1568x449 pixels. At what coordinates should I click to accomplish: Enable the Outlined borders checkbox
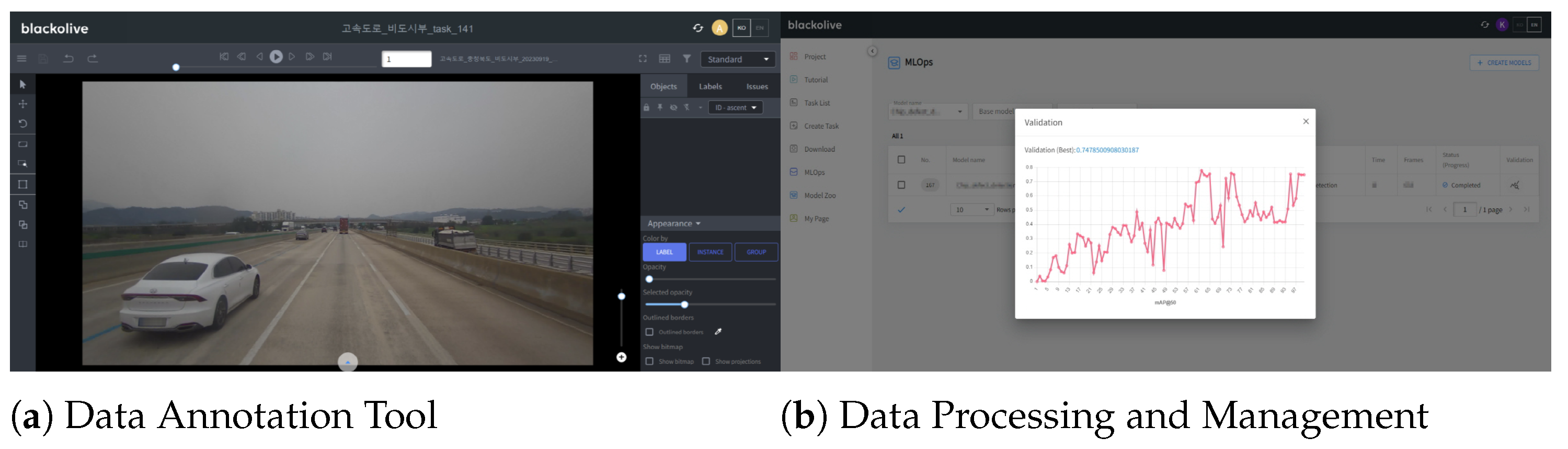coord(649,332)
